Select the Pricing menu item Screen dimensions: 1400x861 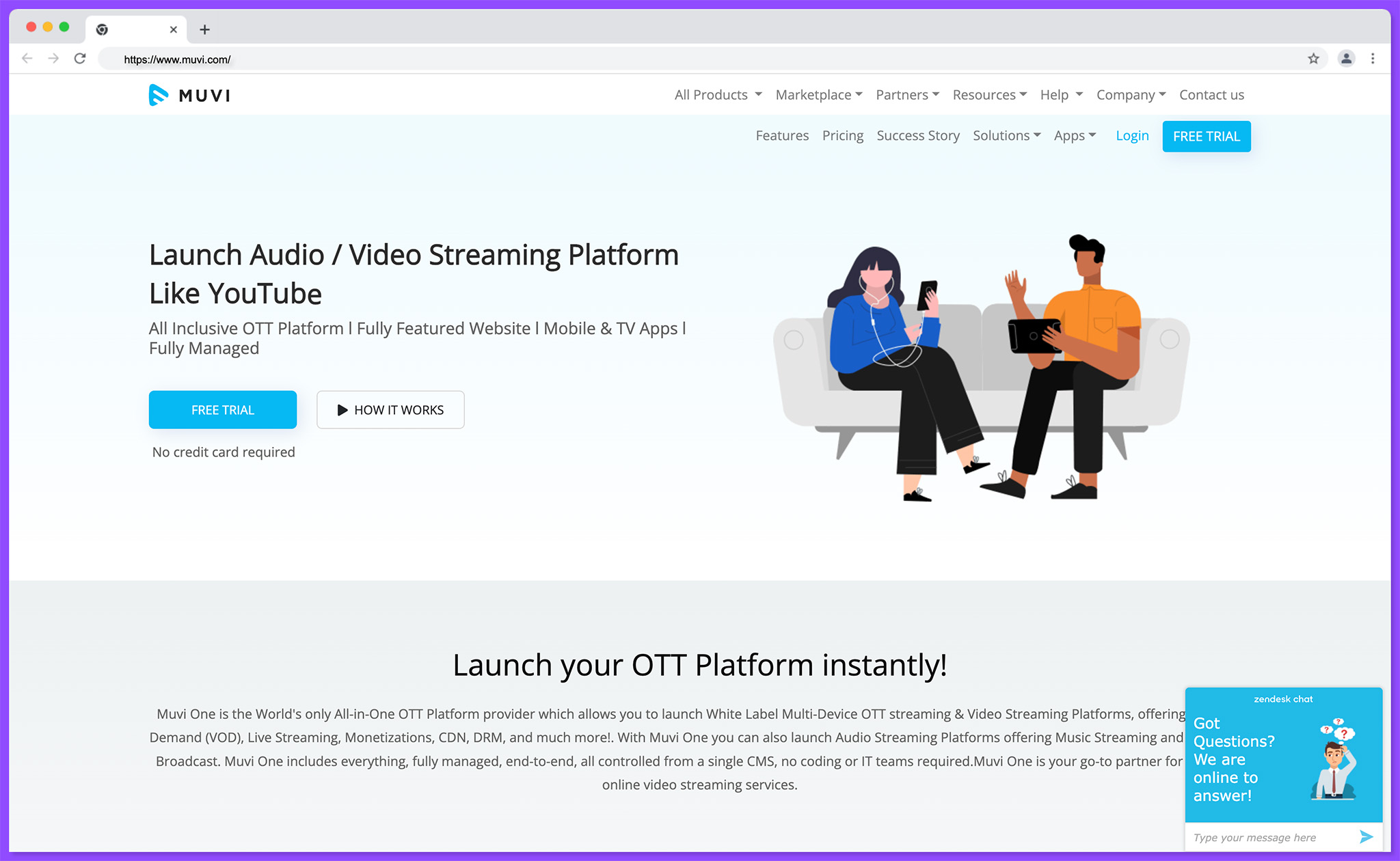[843, 135]
